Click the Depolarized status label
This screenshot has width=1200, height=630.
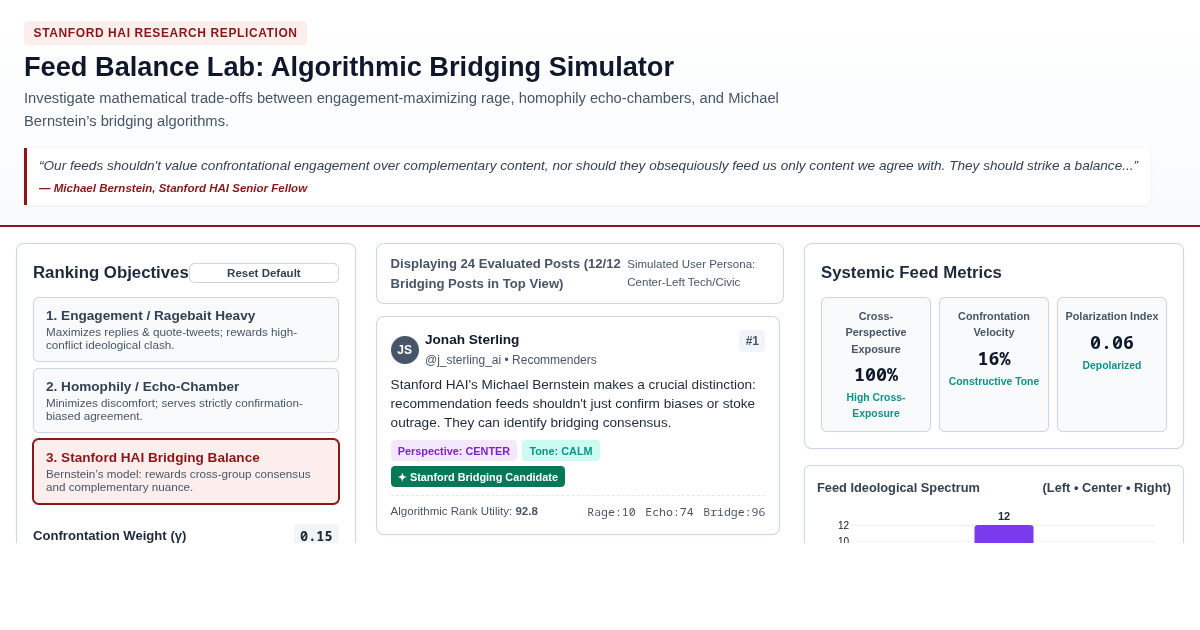click(1112, 365)
